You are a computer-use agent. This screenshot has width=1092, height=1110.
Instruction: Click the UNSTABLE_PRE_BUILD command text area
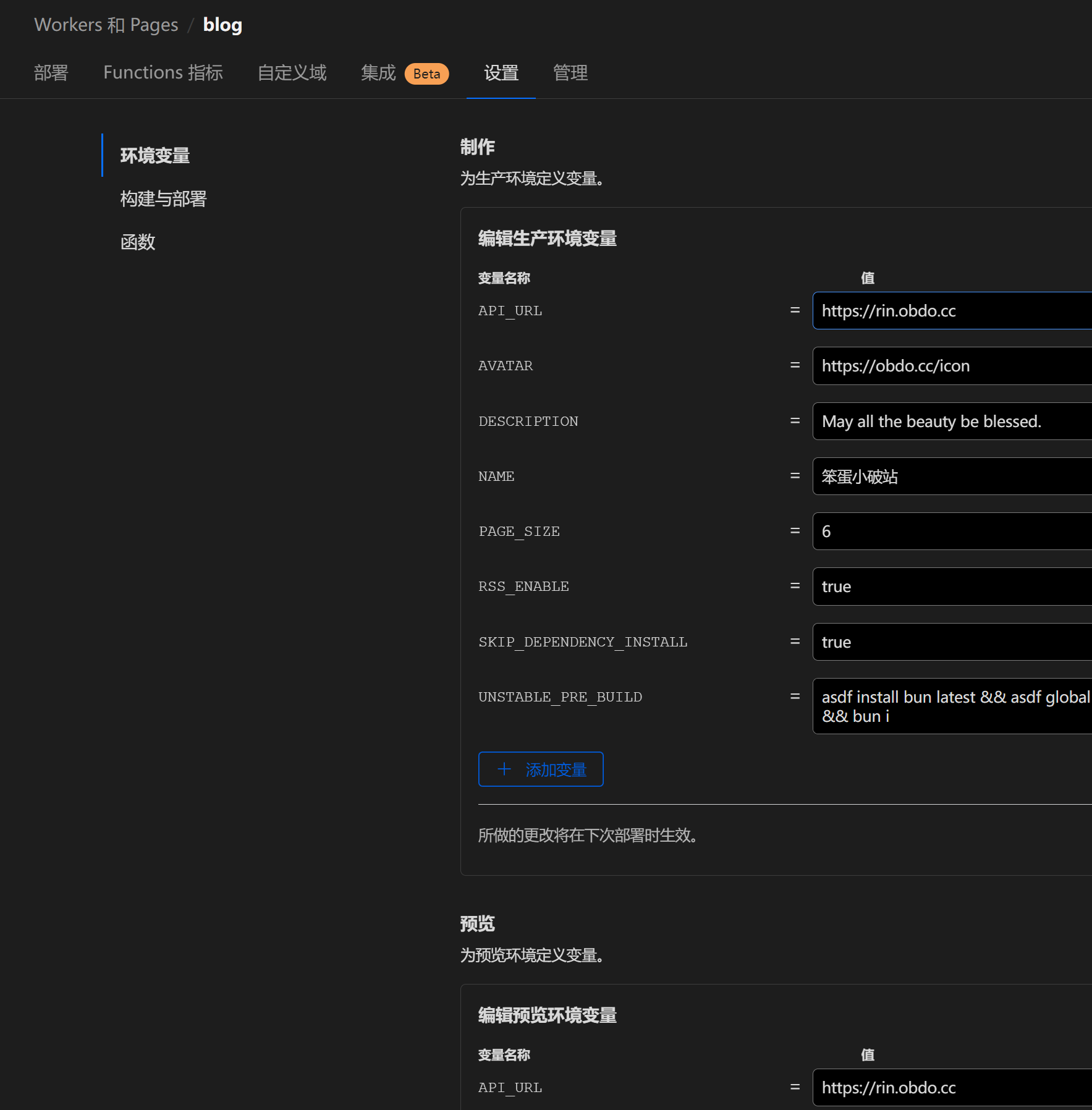pyautogui.click(x=952, y=706)
